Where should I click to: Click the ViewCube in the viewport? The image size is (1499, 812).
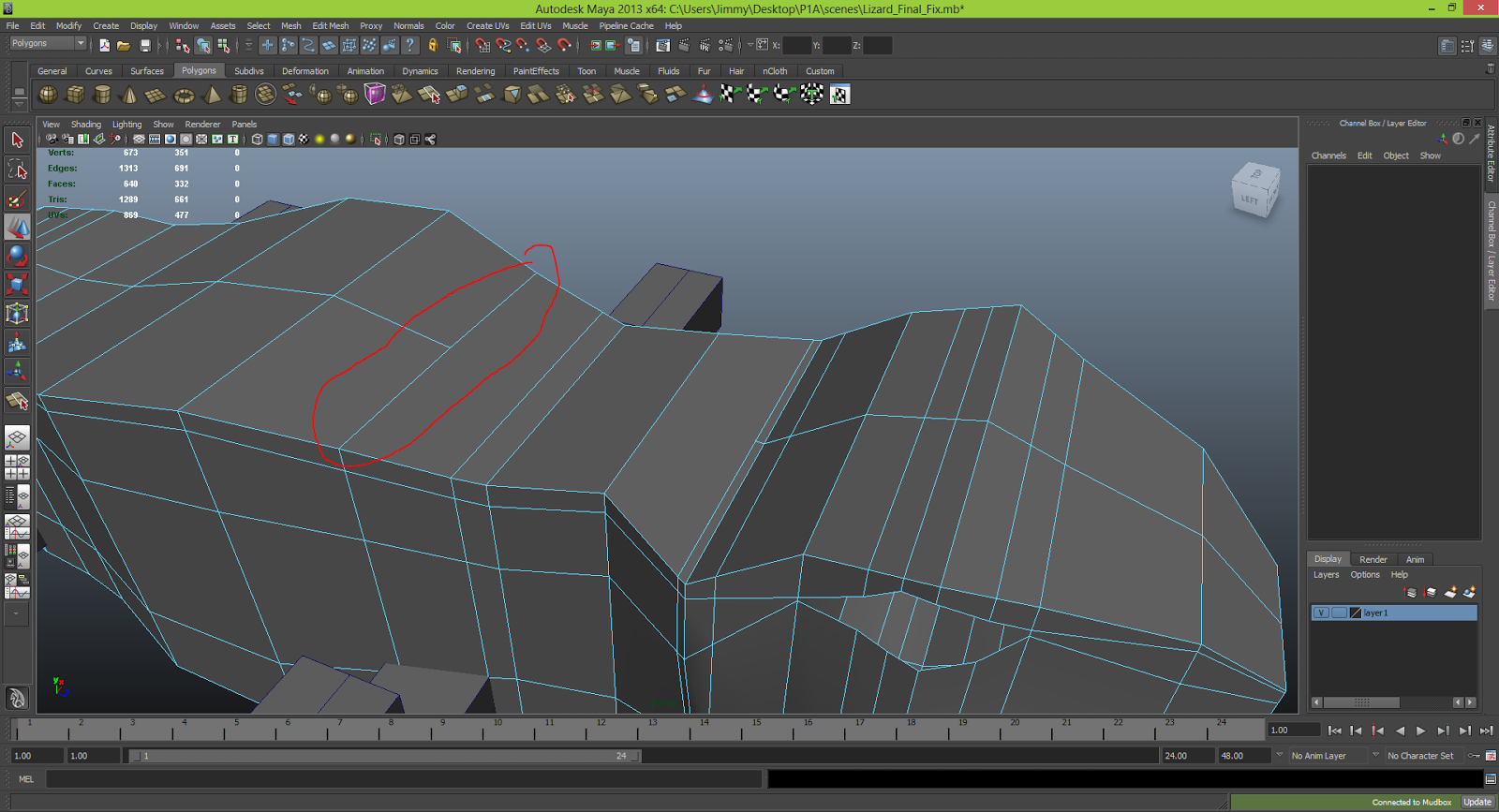pyautogui.click(x=1254, y=190)
